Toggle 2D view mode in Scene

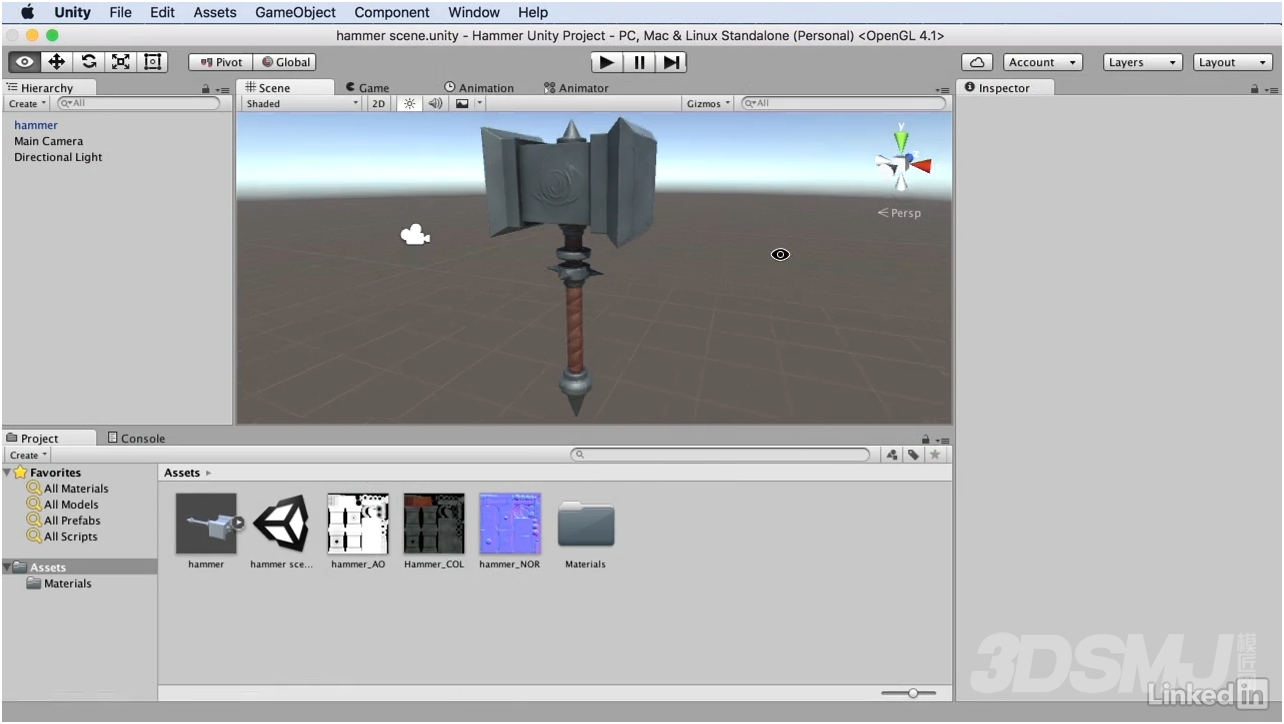[378, 104]
